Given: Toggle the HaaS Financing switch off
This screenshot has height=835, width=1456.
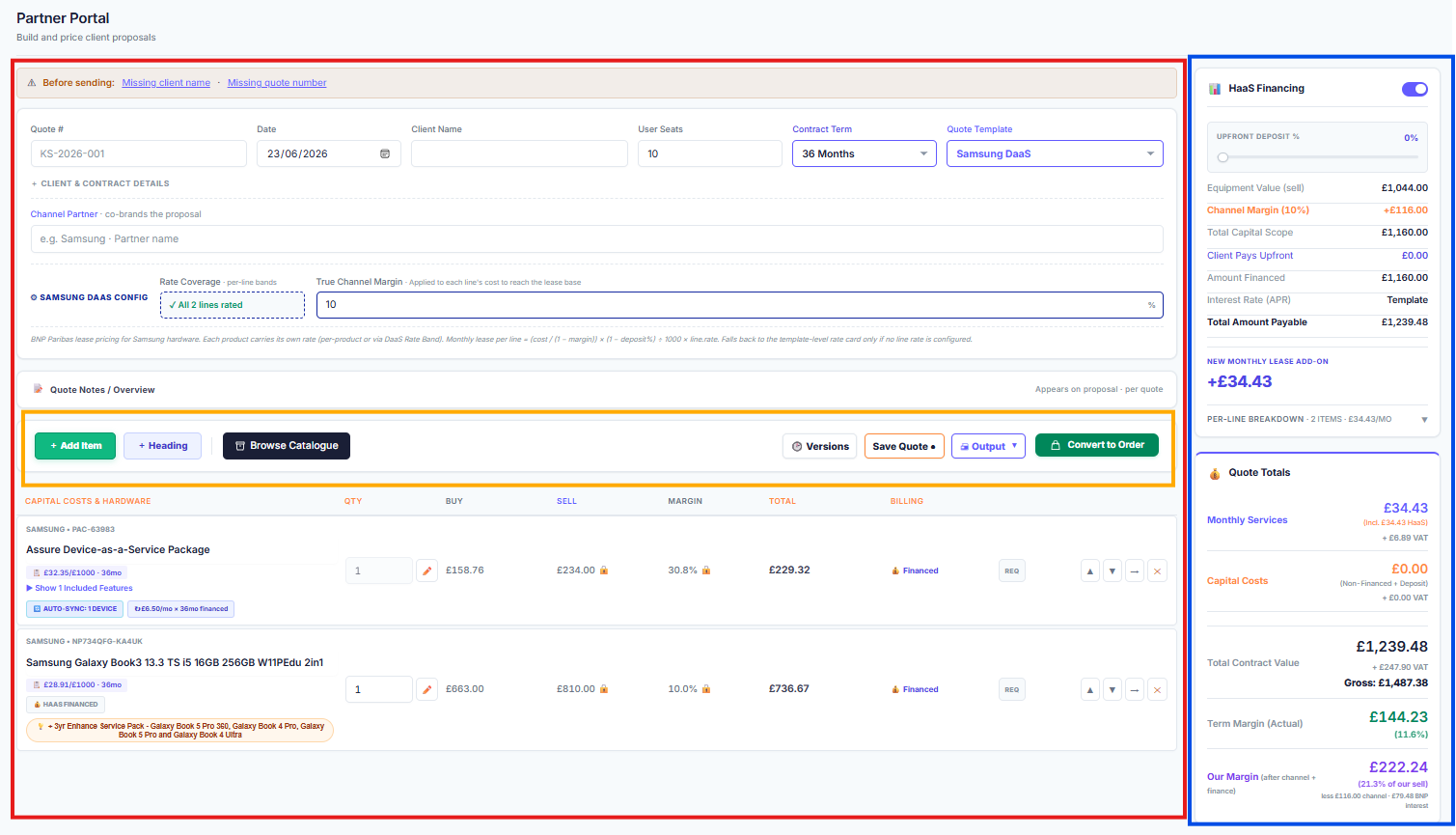Looking at the screenshot, I should click(1415, 89).
